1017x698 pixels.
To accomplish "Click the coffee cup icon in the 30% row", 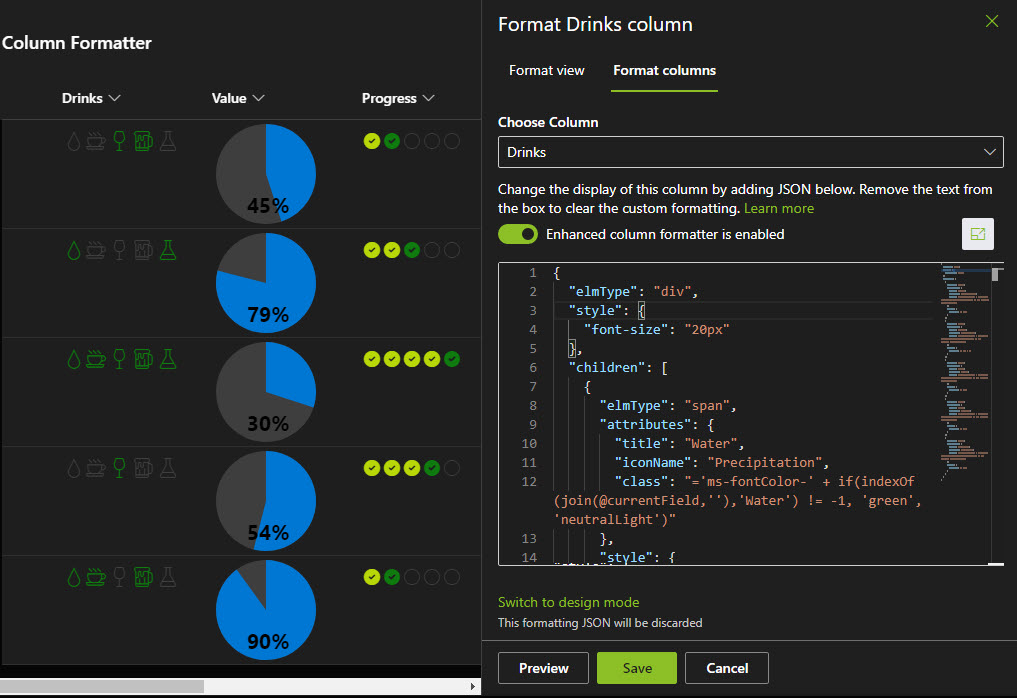I will click(96, 359).
